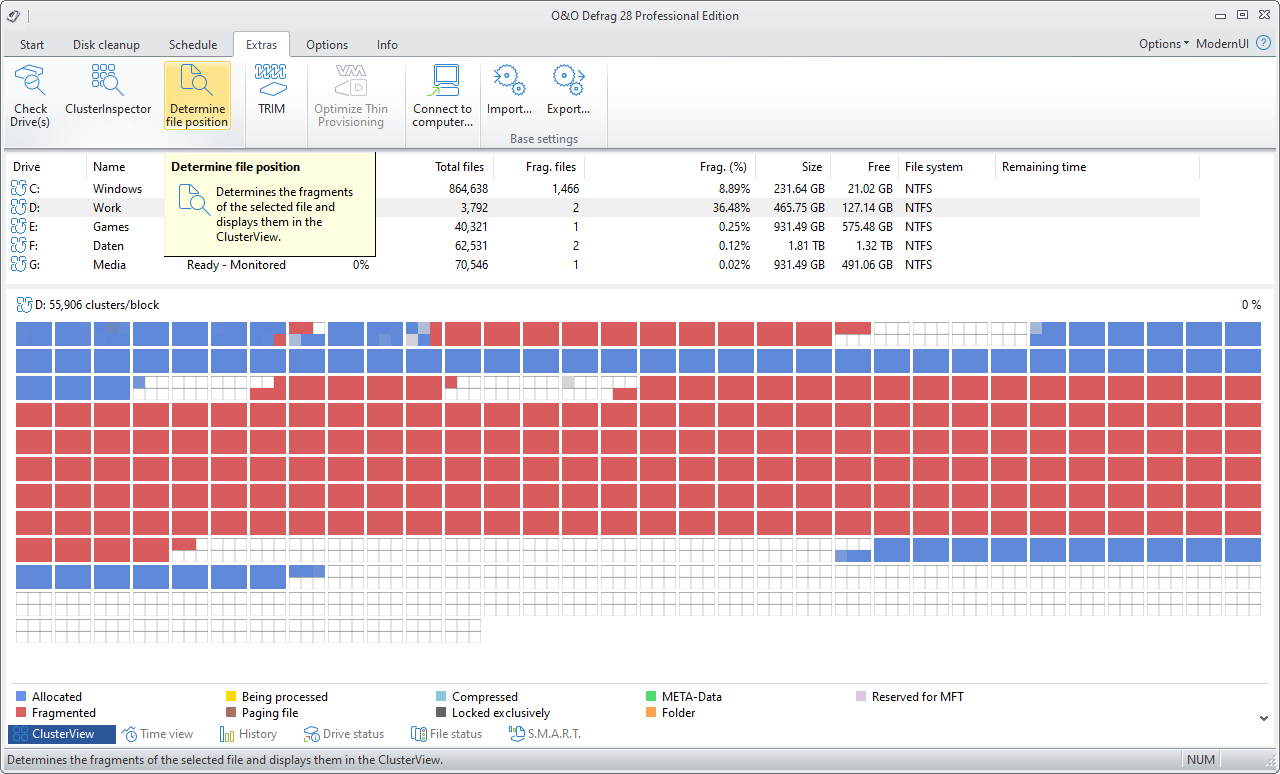The image size is (1280, 774).
Task: Expand the Options dropdown at top right
Action: 1164,44
